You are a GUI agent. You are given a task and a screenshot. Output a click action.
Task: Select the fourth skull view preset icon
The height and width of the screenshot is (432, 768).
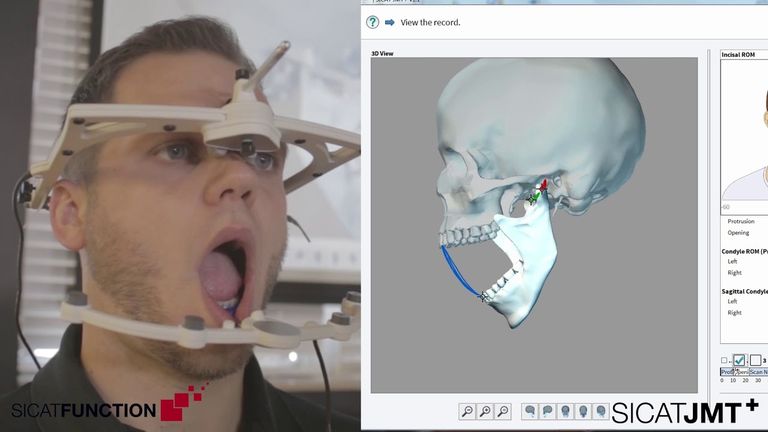583,411
